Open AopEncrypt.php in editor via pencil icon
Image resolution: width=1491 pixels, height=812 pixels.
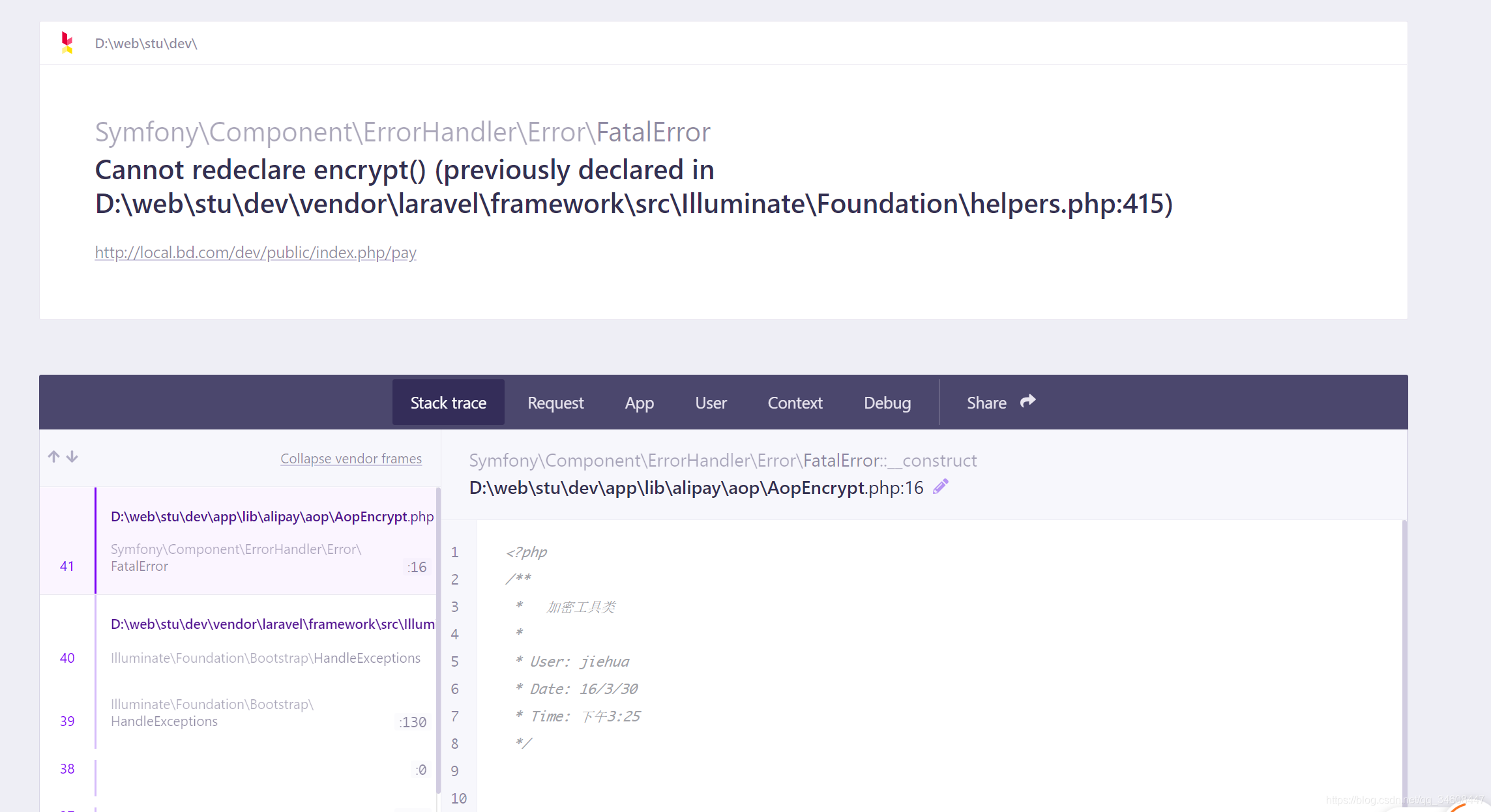coord(940,486)
